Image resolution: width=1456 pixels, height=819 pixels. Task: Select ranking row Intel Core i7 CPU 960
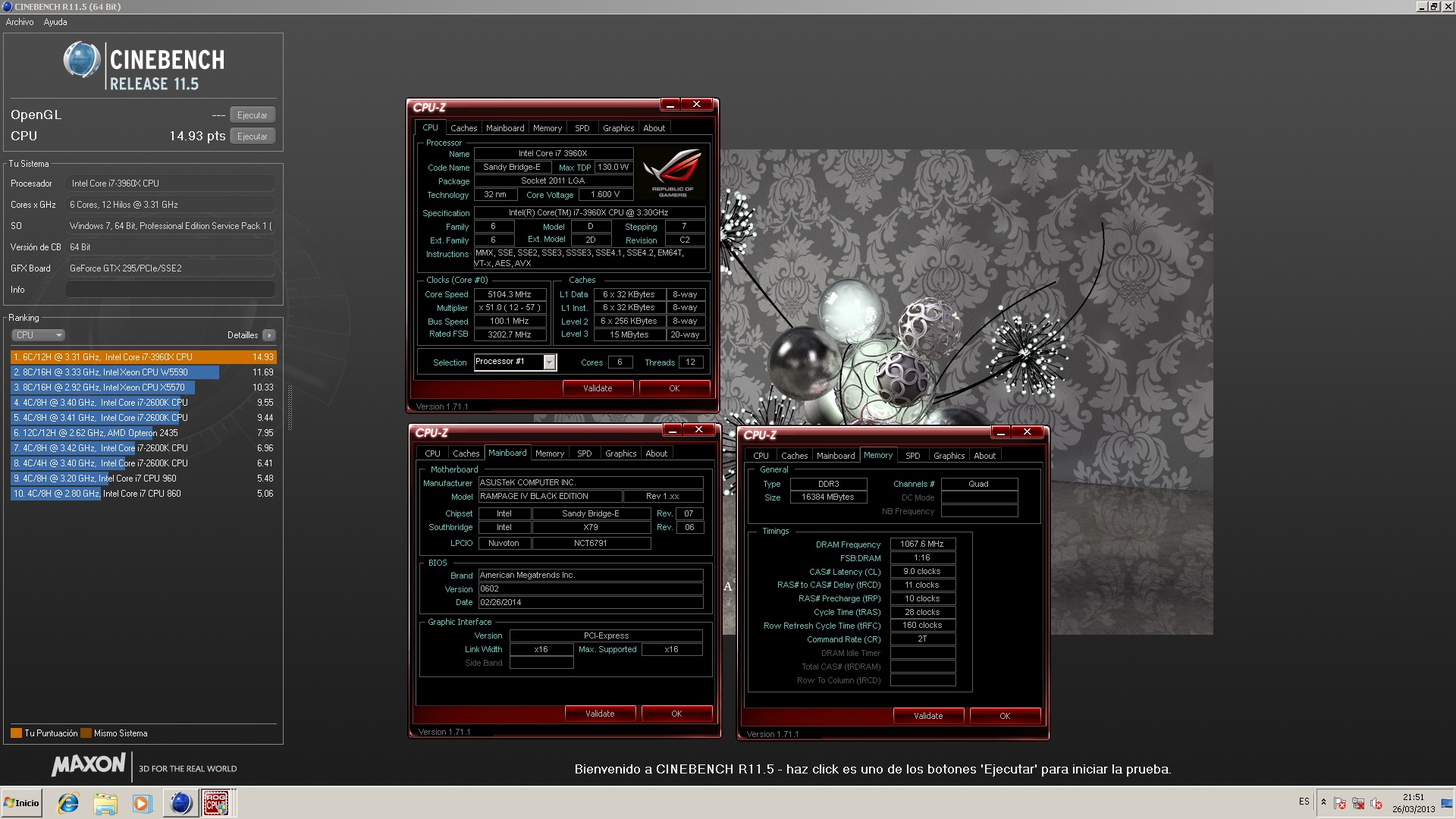[143, 479]
